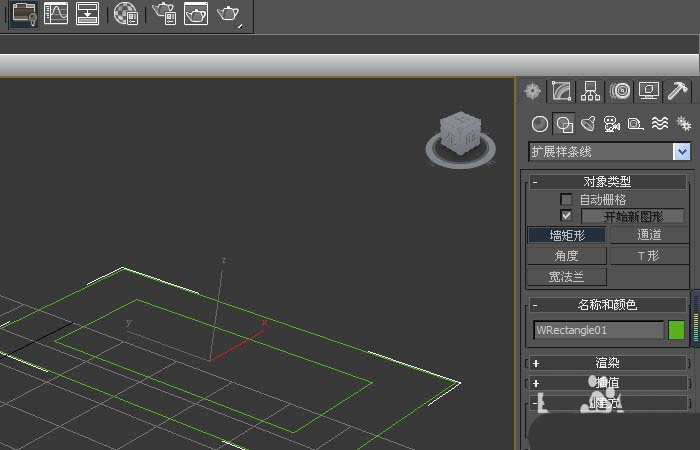Select the Cameras category icon
This screenshot has width=700, height=450.
tap(612, 124)
